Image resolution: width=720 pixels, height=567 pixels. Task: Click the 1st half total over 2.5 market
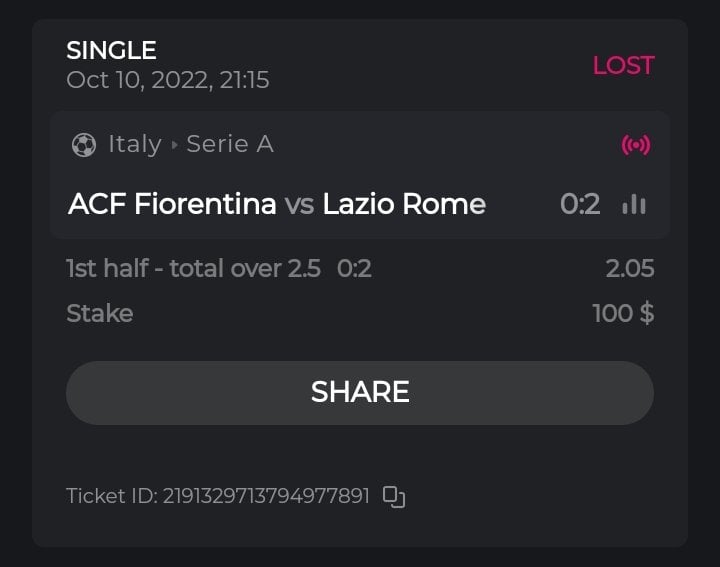(x=193, y=268)
